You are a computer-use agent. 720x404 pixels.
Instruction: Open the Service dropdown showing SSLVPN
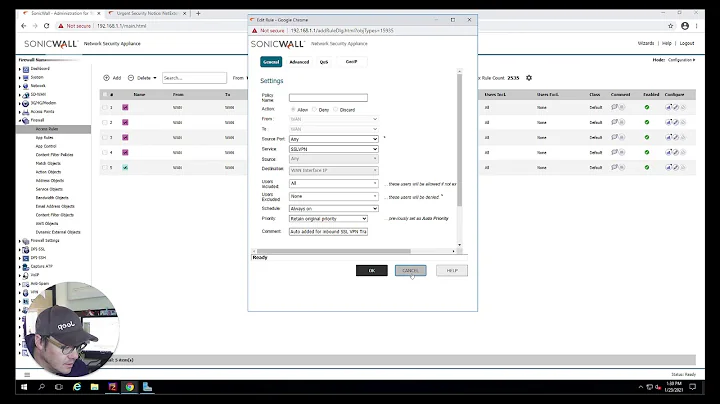coord(334,149)
